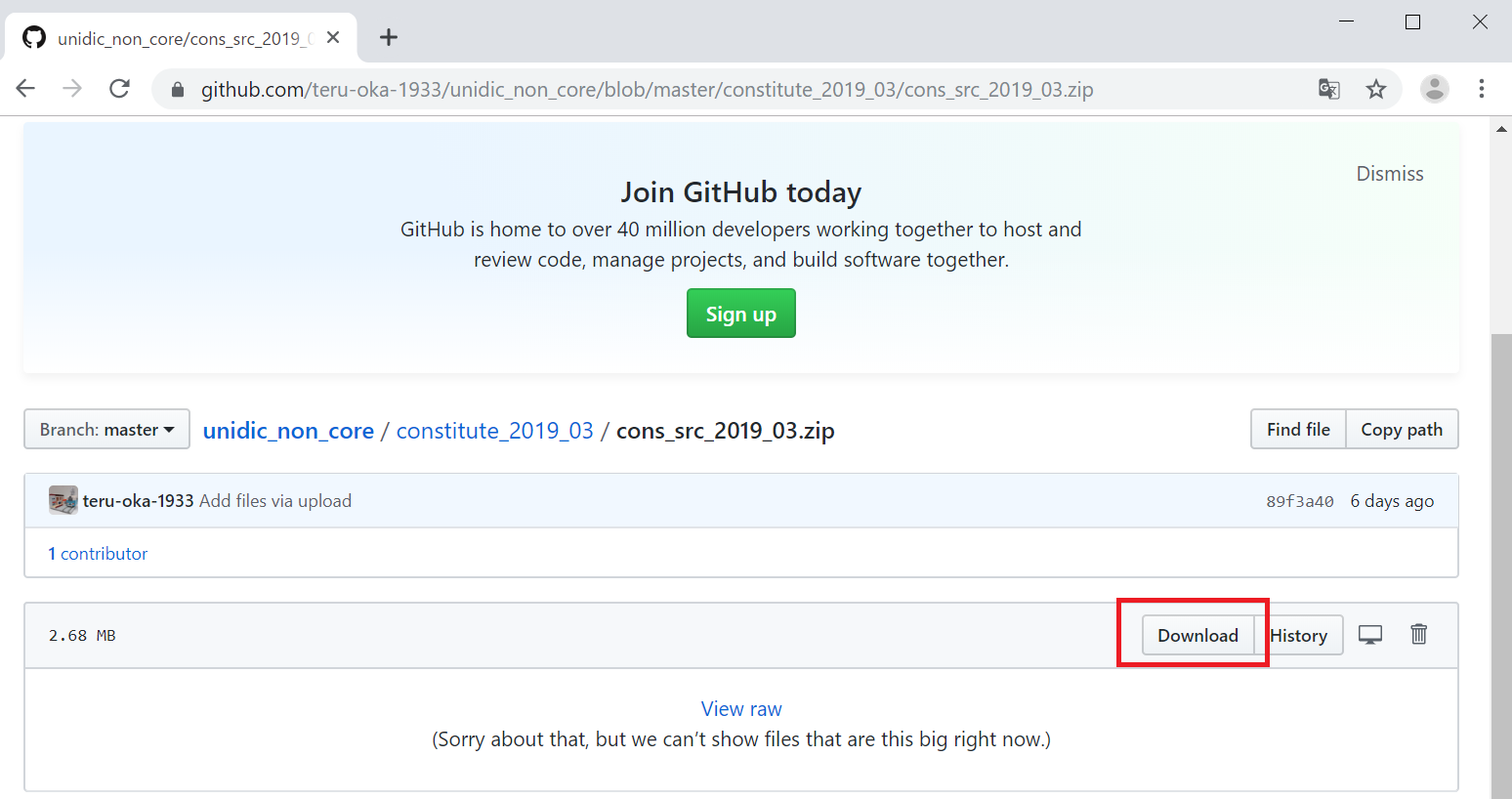Screen dimensions: 1512x799
Task: Open the Add files via upload commit
Action: (275, 501)
